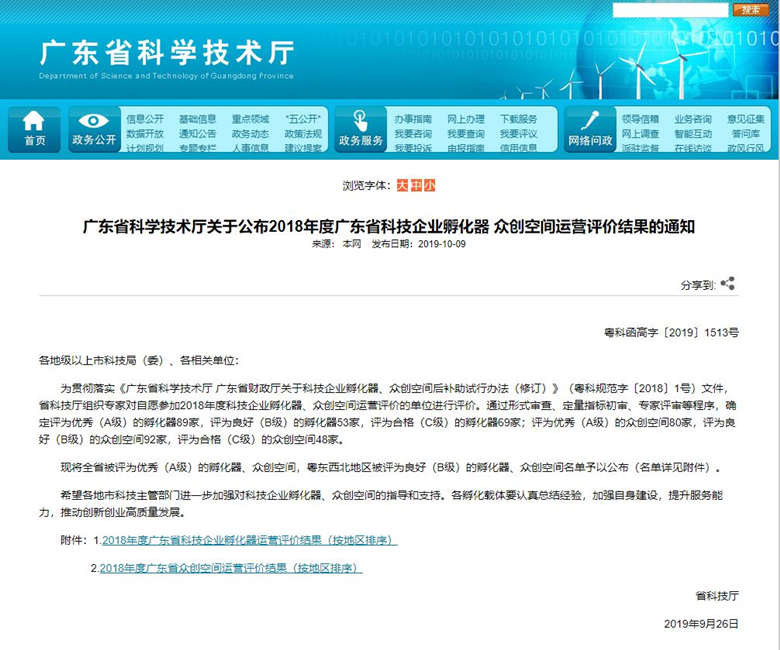Click the 分享到 label
The width and height of the screenshot is (780, 650).
[x=698, y=285]
